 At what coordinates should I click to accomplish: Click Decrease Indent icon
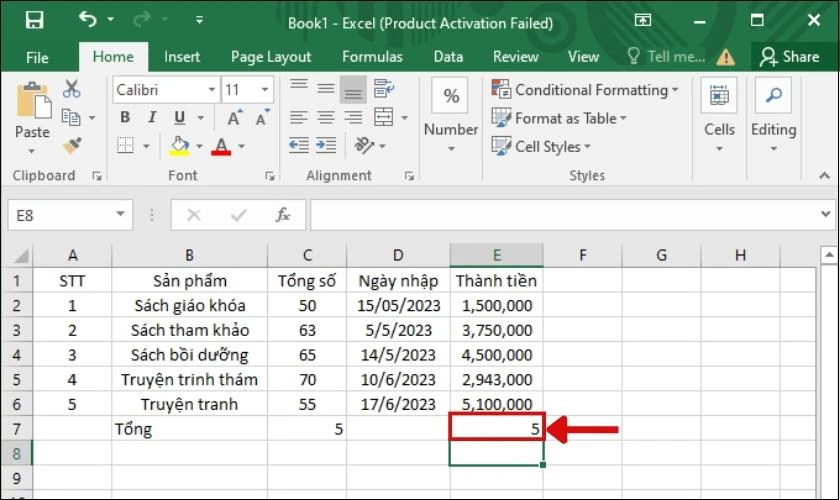coord(299,145)
